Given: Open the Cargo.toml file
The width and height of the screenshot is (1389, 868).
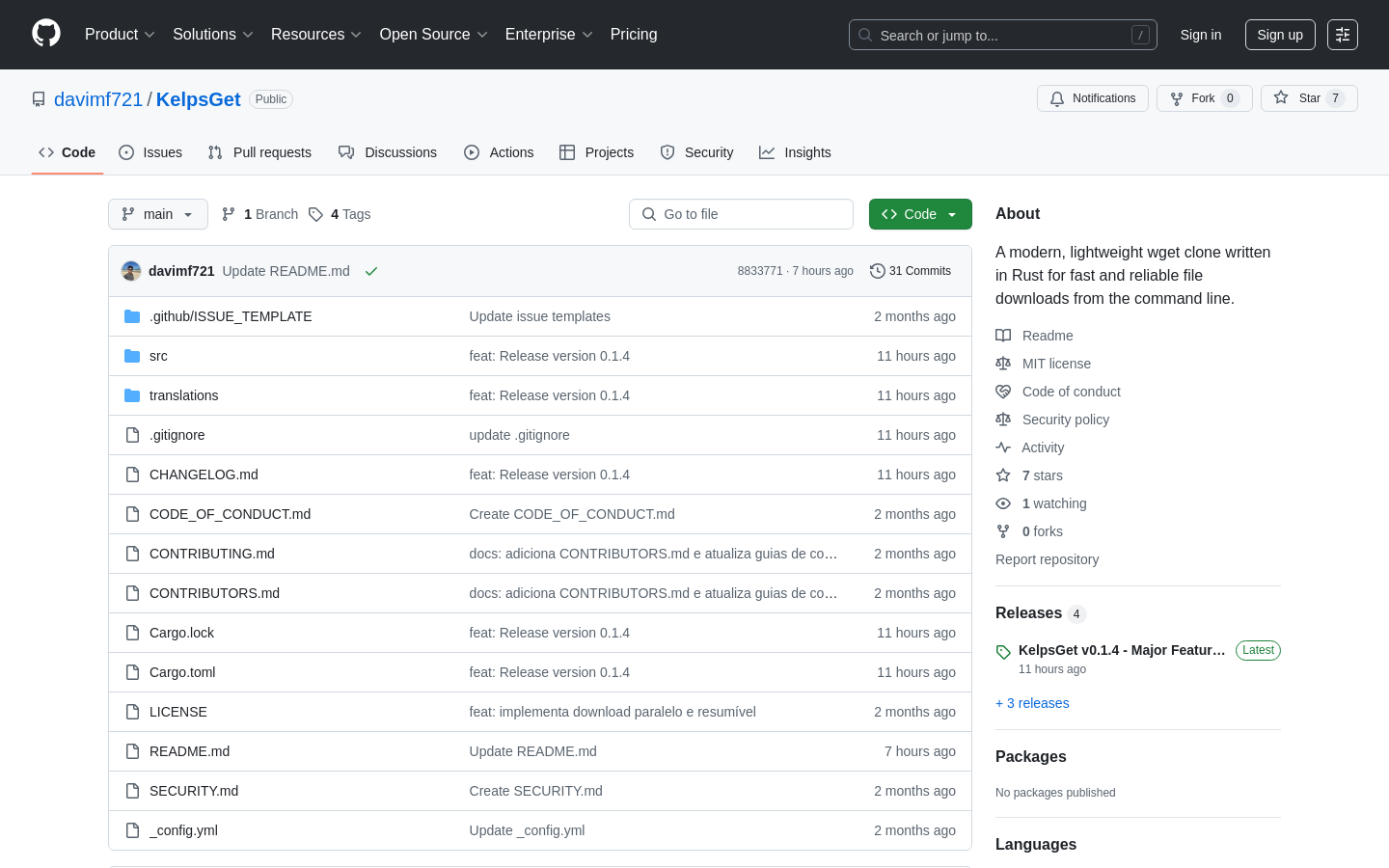Looking at the screenshot, I should (x=182, y=672).
